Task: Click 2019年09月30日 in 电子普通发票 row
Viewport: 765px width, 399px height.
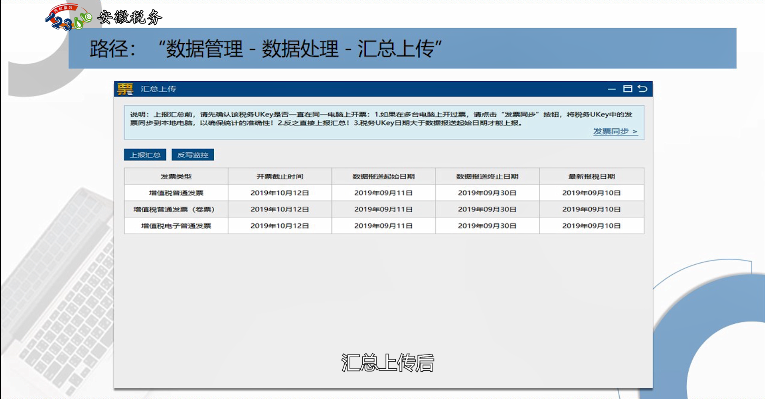Action: pyautogui.click(x=487, y=226)
